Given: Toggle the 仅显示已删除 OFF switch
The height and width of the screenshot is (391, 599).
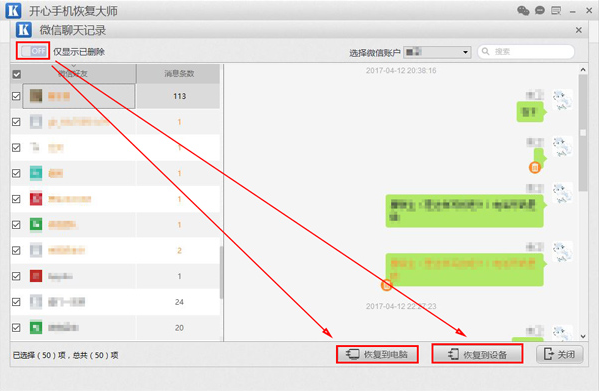Looking at the screenshot, I should click(x=34, y=50).
